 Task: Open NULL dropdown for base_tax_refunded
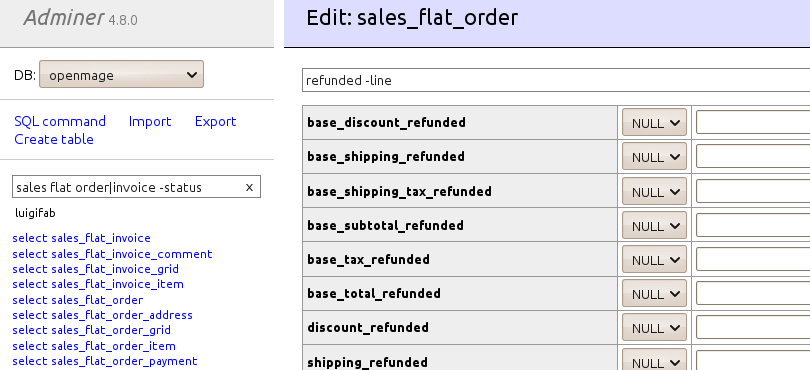[654, 259]
